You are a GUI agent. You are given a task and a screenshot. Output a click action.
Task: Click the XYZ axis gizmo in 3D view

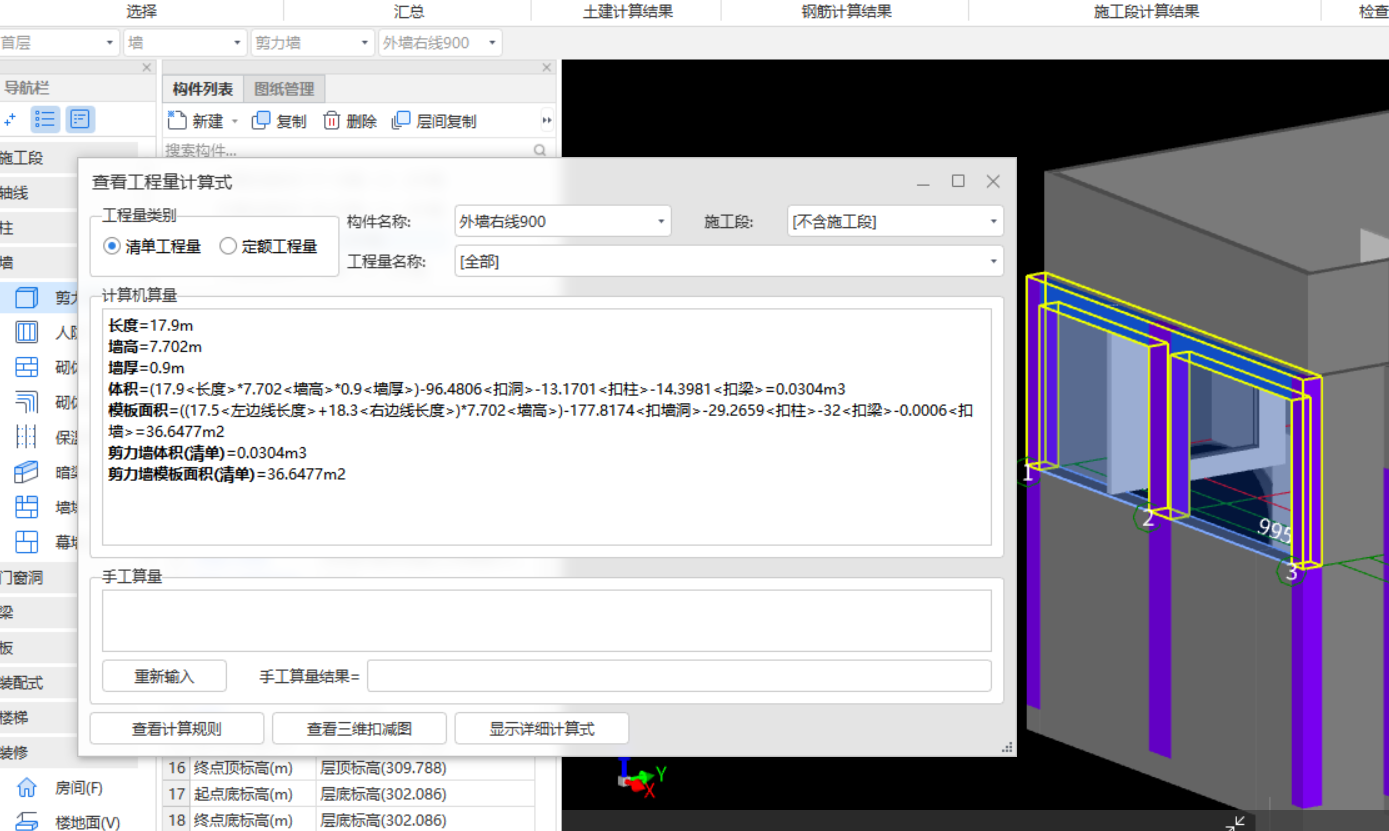(640, 779)
